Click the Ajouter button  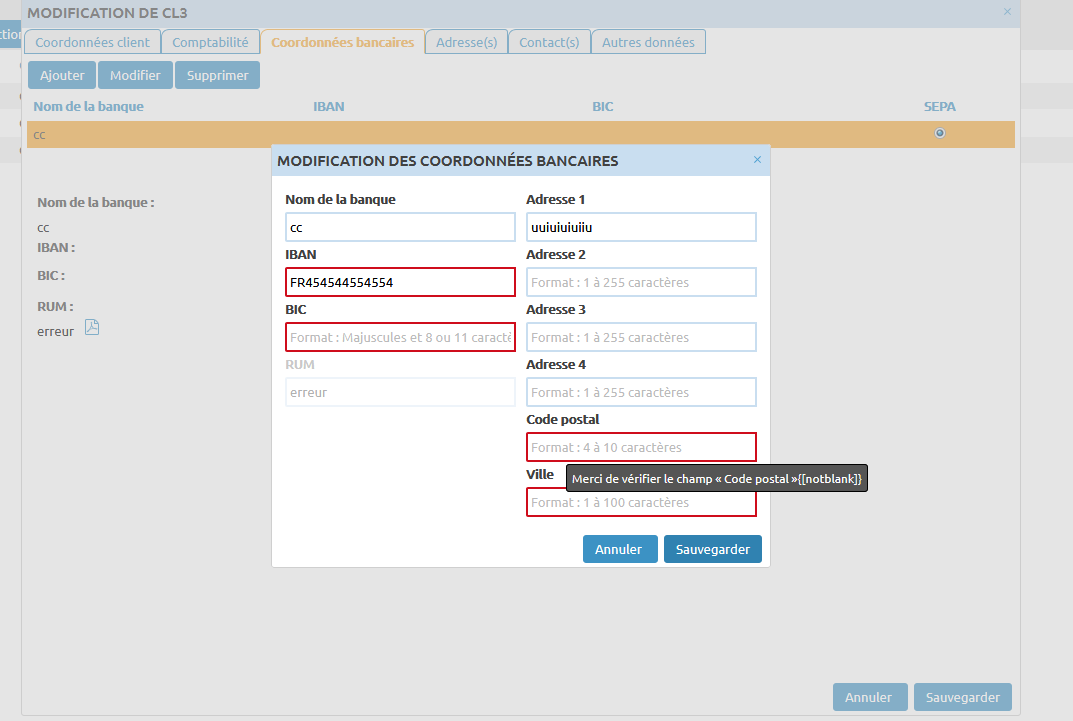click(x=62, y=75)
